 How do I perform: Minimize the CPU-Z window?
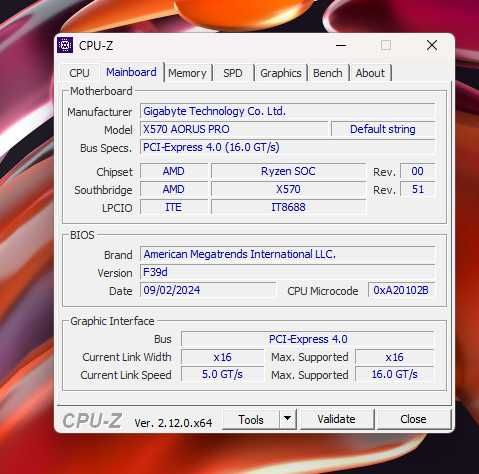341,45
